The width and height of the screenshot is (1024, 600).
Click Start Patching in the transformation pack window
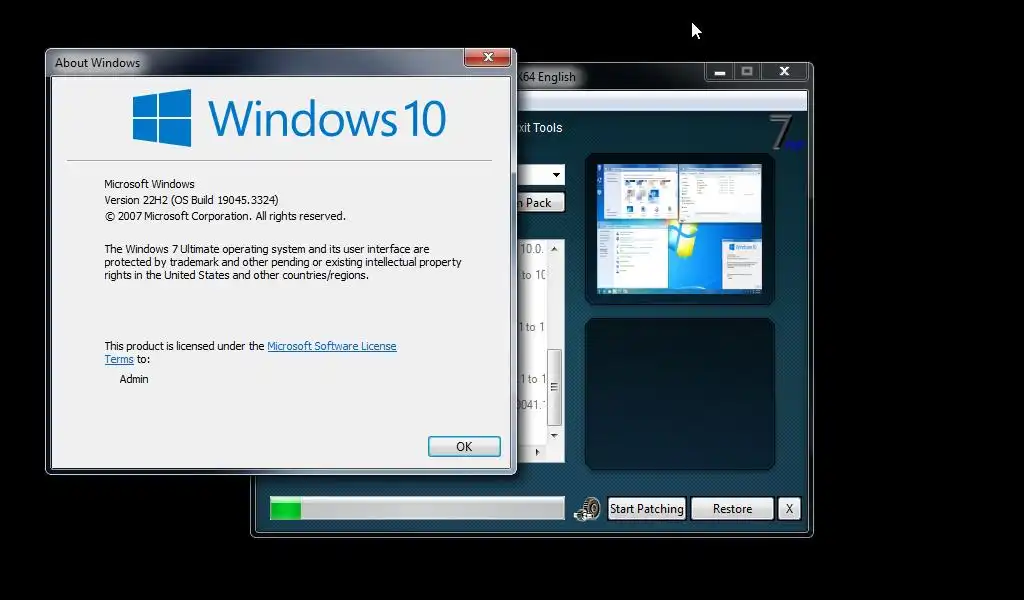tap(647, 509)
